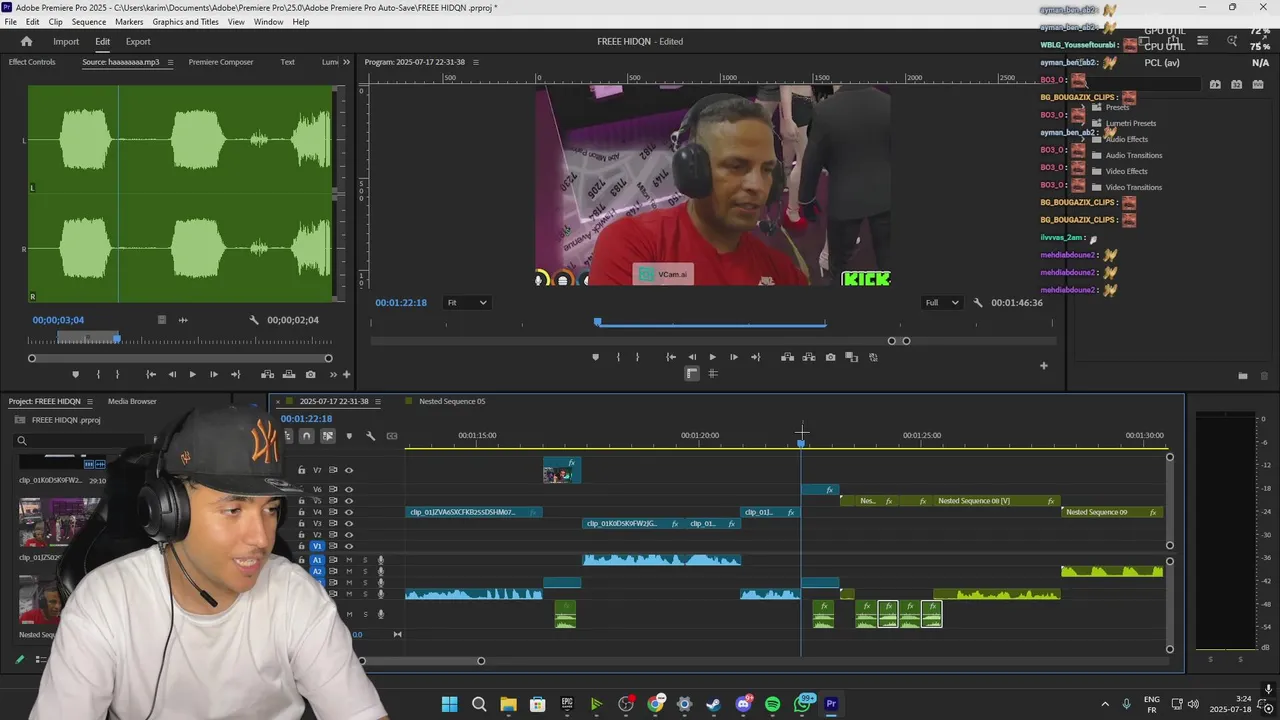Open Source monitor settings wrench
Viewport: 1280px width, 720px height.
[x=254, y=320]
